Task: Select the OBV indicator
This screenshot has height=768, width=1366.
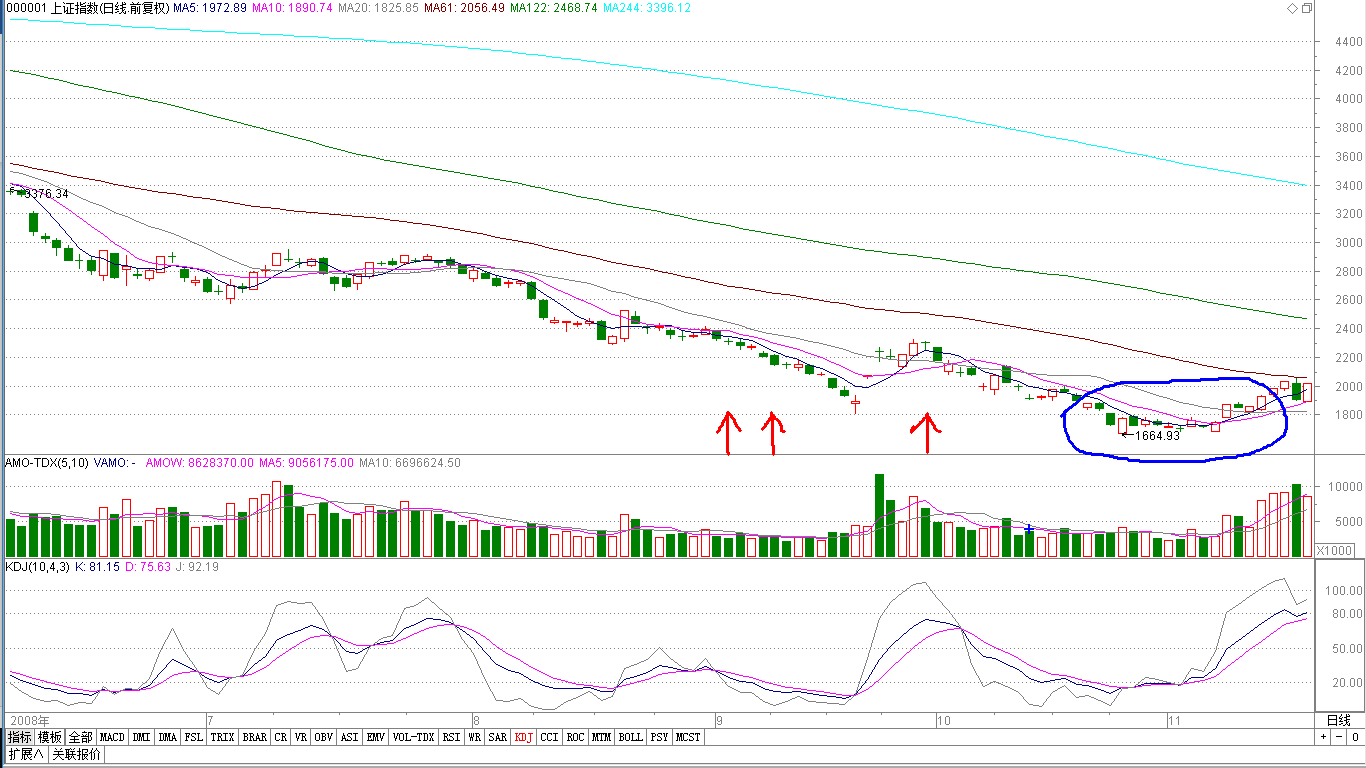Action: pos(323,737)
